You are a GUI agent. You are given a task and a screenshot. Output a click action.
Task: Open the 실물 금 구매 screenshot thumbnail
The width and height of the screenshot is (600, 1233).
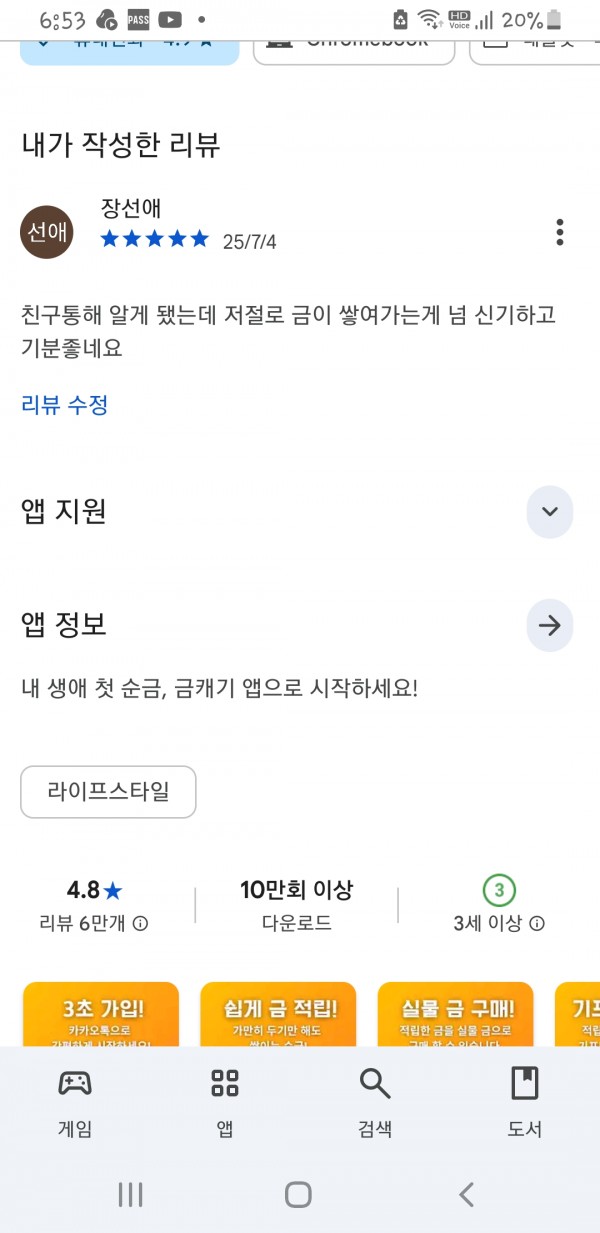pyautogui.click(x=455, y=1014)
